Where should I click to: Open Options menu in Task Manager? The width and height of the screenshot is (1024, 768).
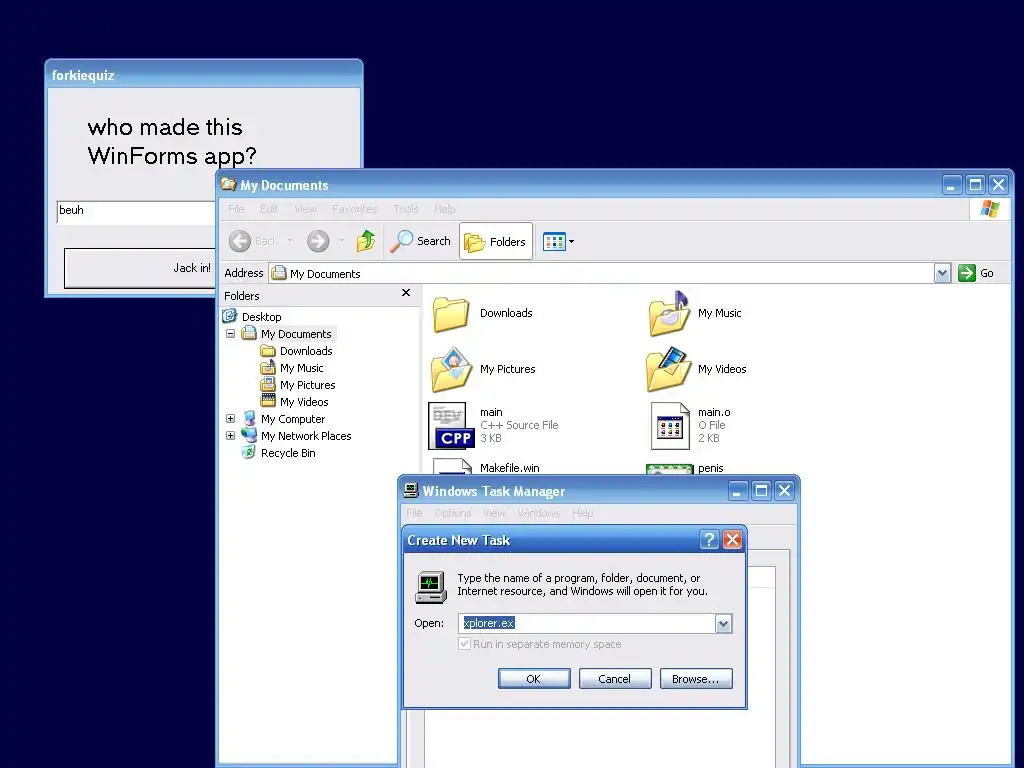[x=453, y=513]
